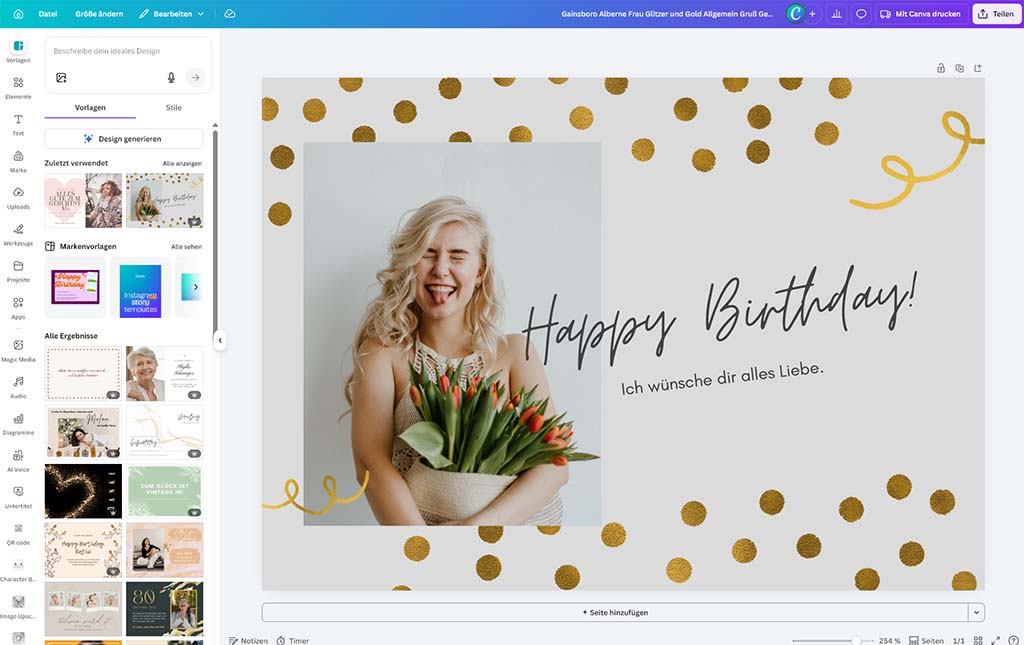Click Alle sehen link for Markenvorlagen

pos(187,247)
